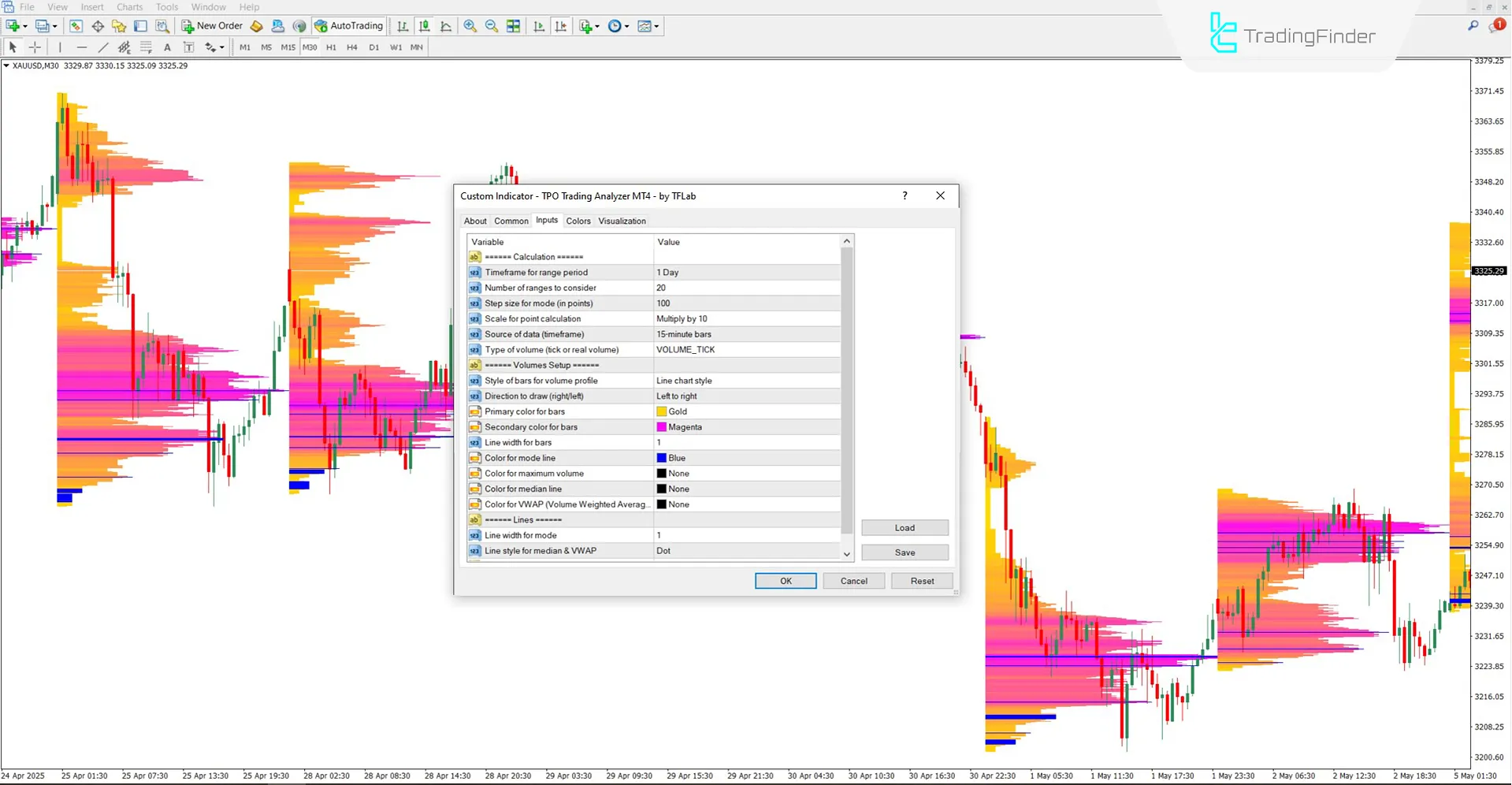Click the Magenta secondary bar color swatch
The image size is (1512, 785).
pos(660,426)
